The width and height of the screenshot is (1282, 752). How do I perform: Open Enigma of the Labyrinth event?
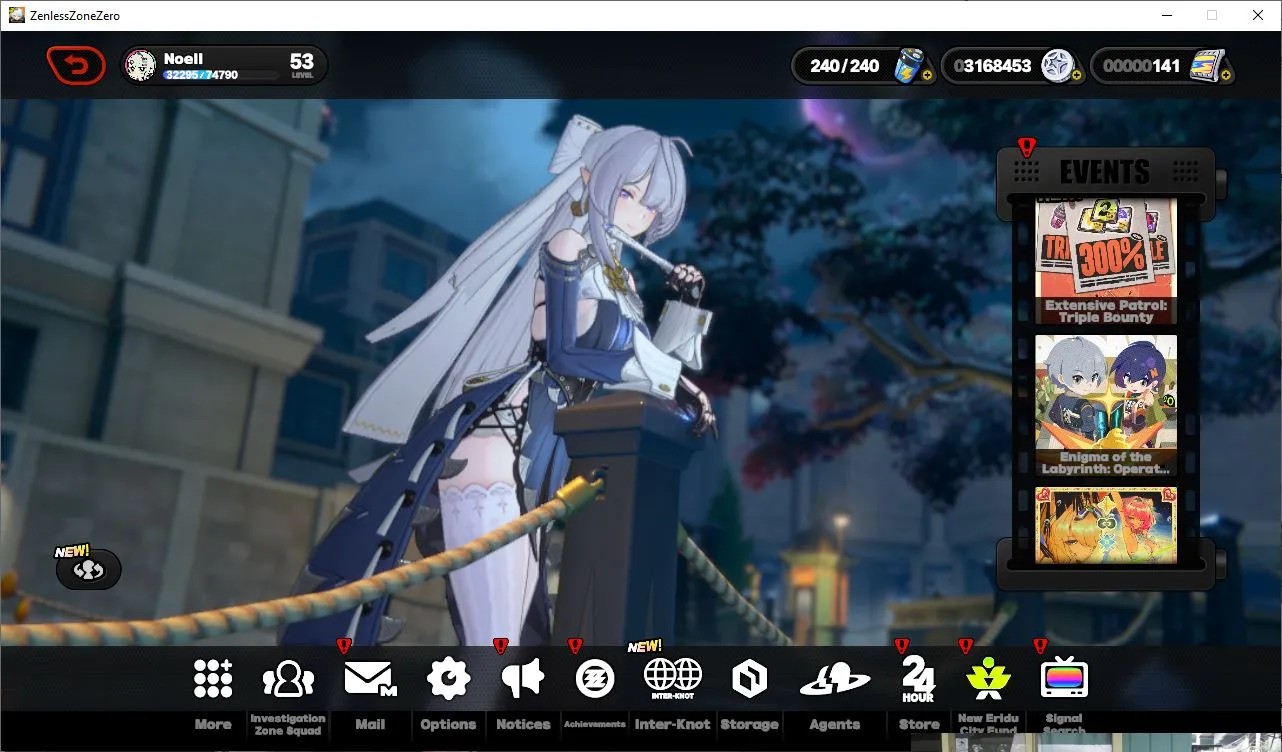click(x=1106, y=406)
